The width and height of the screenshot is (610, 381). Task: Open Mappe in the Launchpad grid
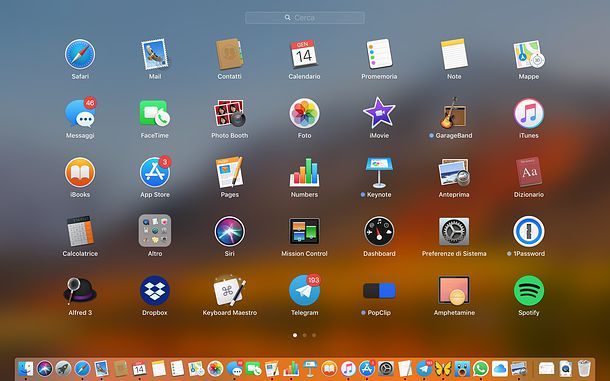tap(529, 54)
